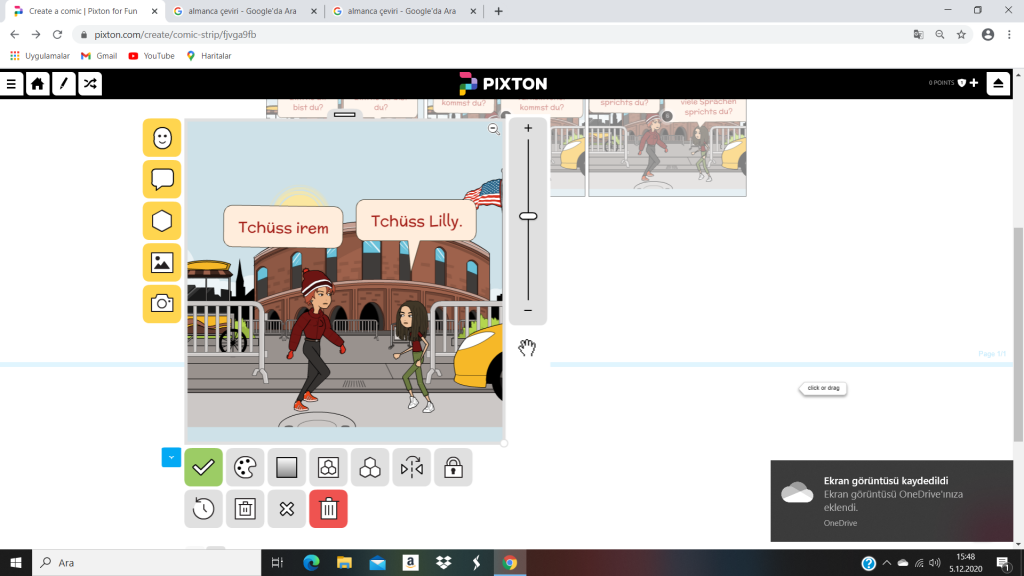This screenshot has height=576, width=1024.
Task: Click the YouTube bookmark link
Action: pyautogui.click(x=152, y=56)
